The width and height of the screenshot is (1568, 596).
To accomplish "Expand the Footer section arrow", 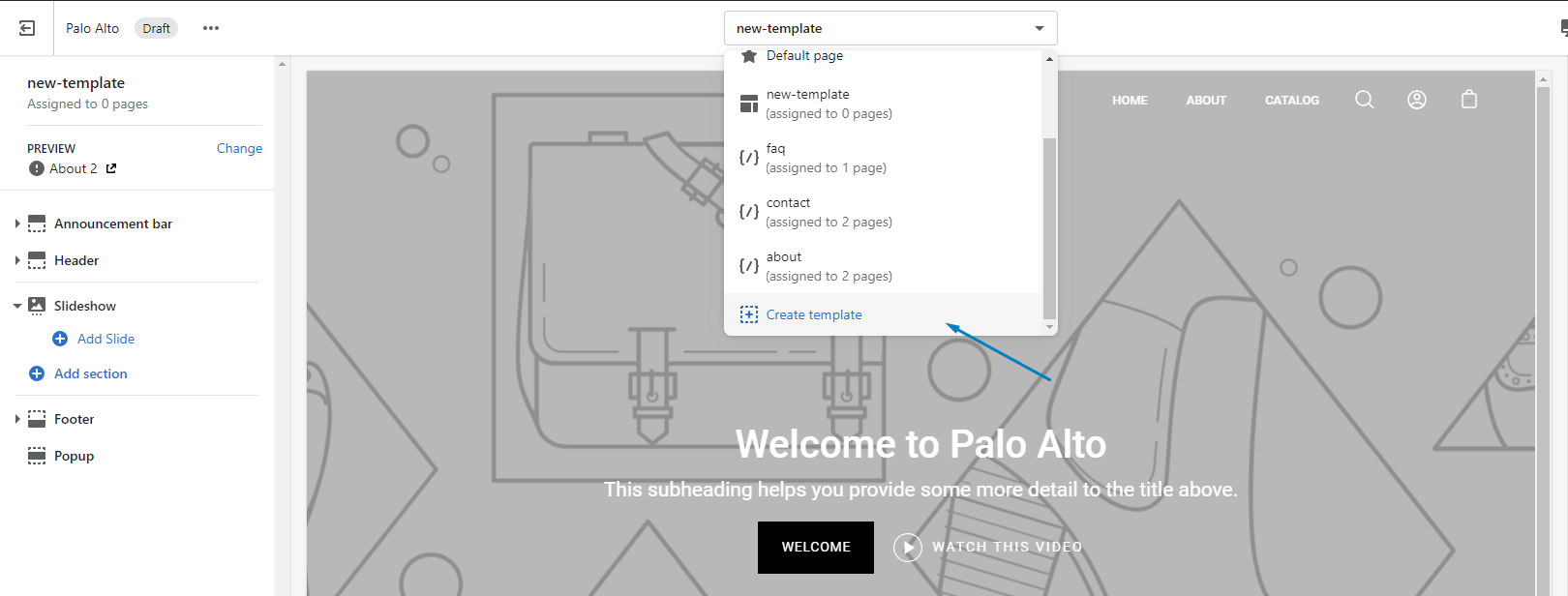I will [x=17, y=419].
